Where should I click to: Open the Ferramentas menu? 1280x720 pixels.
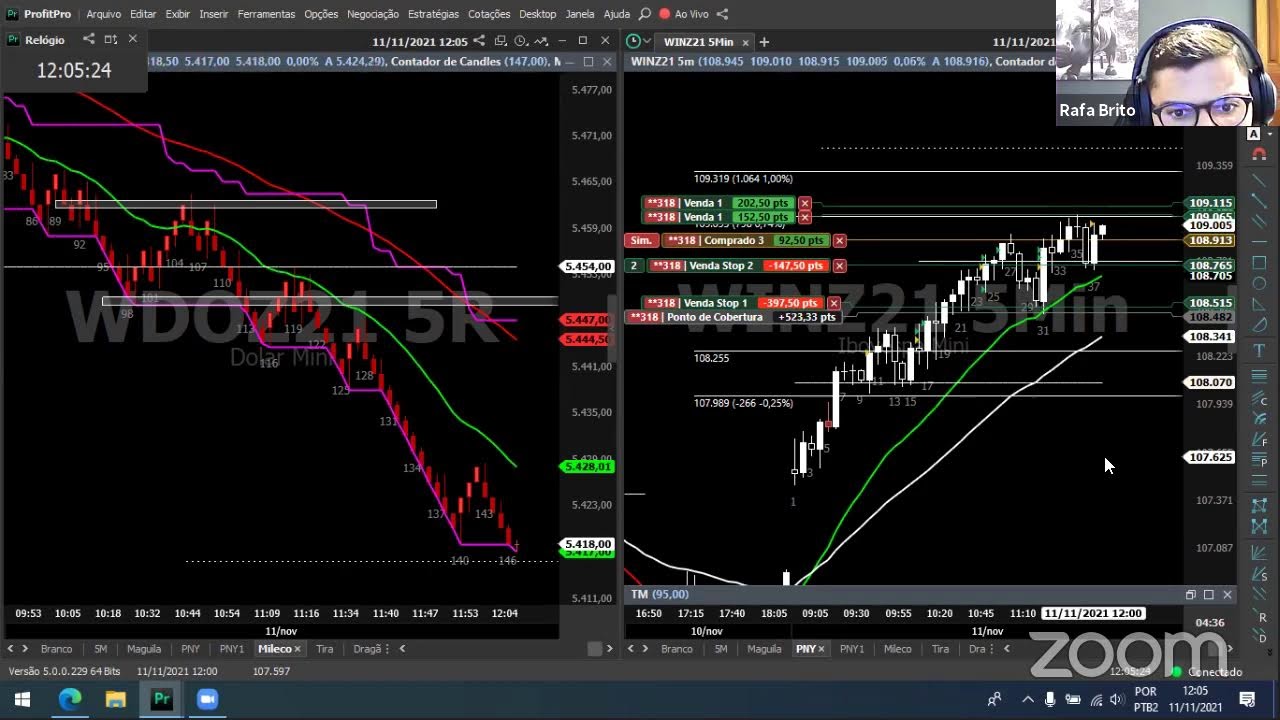pyautogui.click(x=266, y=14)
